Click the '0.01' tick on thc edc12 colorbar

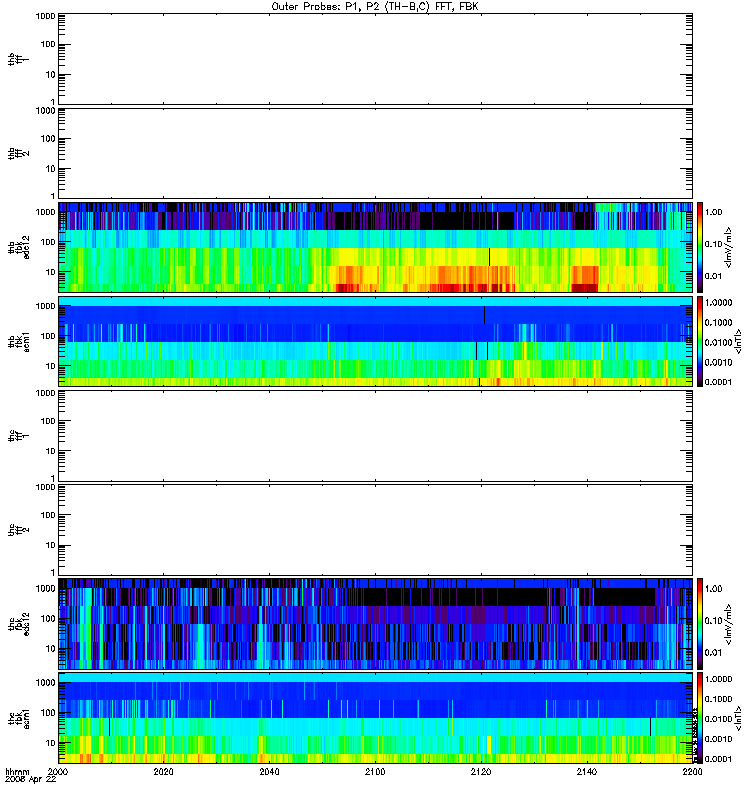(x=713, y=653)
